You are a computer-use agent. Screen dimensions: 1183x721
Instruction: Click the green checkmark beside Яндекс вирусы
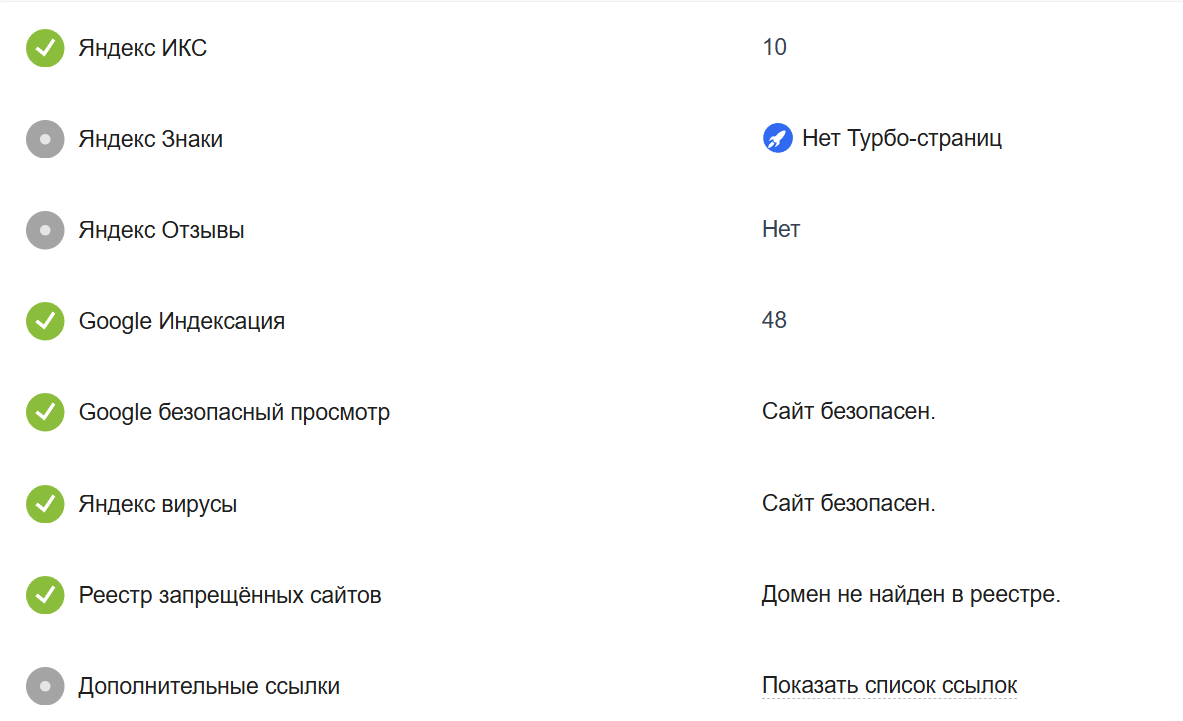[45, 504]
